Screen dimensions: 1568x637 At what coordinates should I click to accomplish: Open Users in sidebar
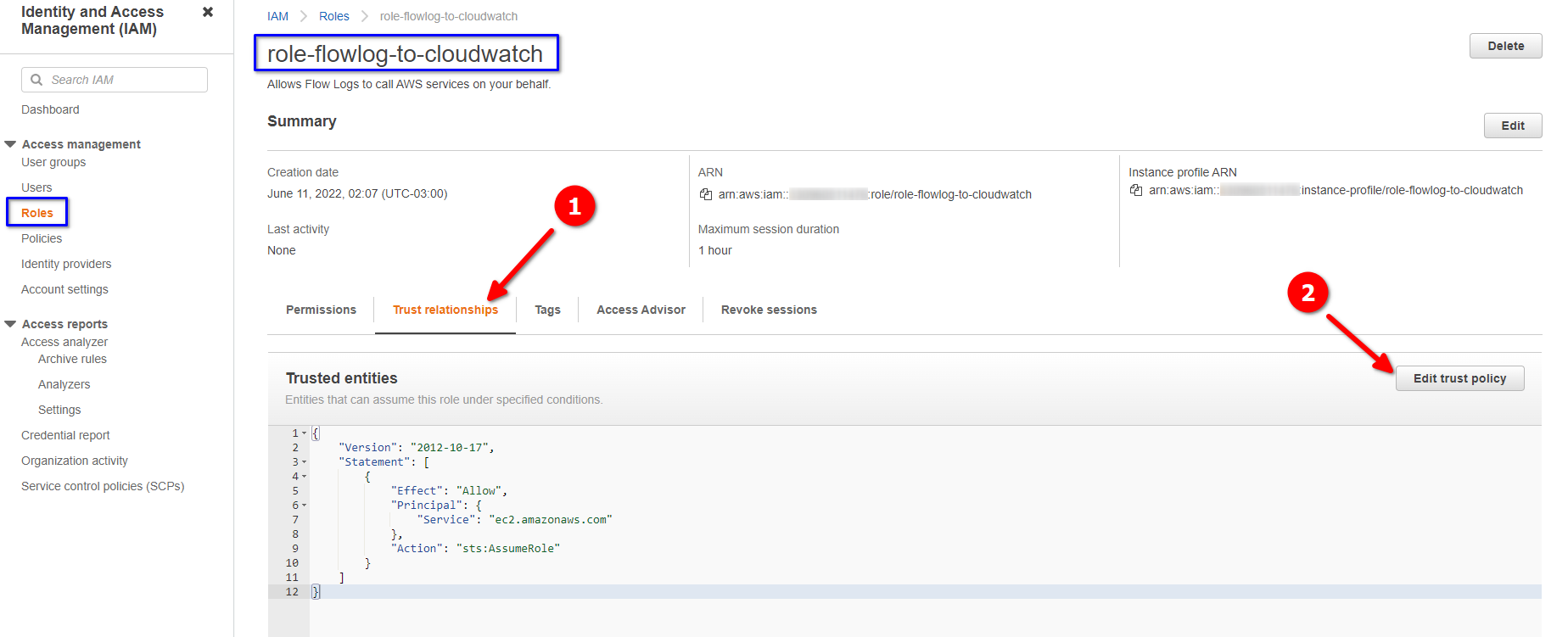tap(36, 187)
